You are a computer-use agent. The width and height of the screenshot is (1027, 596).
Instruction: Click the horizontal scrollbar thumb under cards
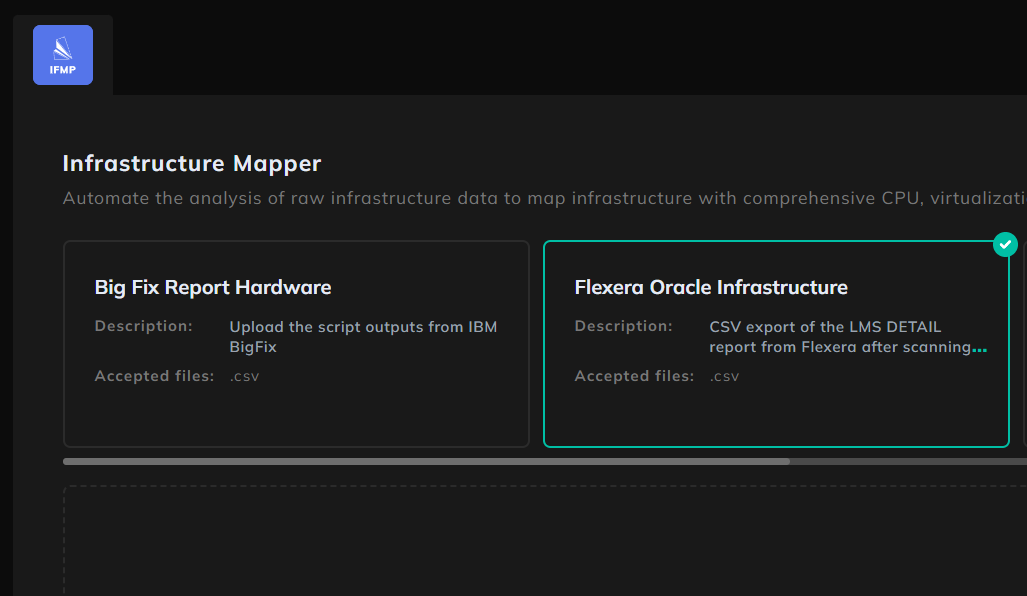[426, 461]
